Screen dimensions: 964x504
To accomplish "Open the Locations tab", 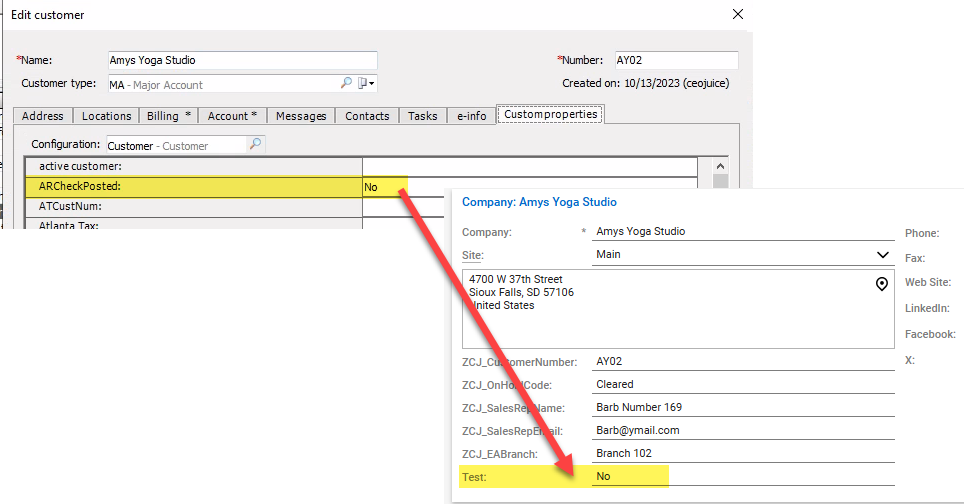I will pos(106,116).
